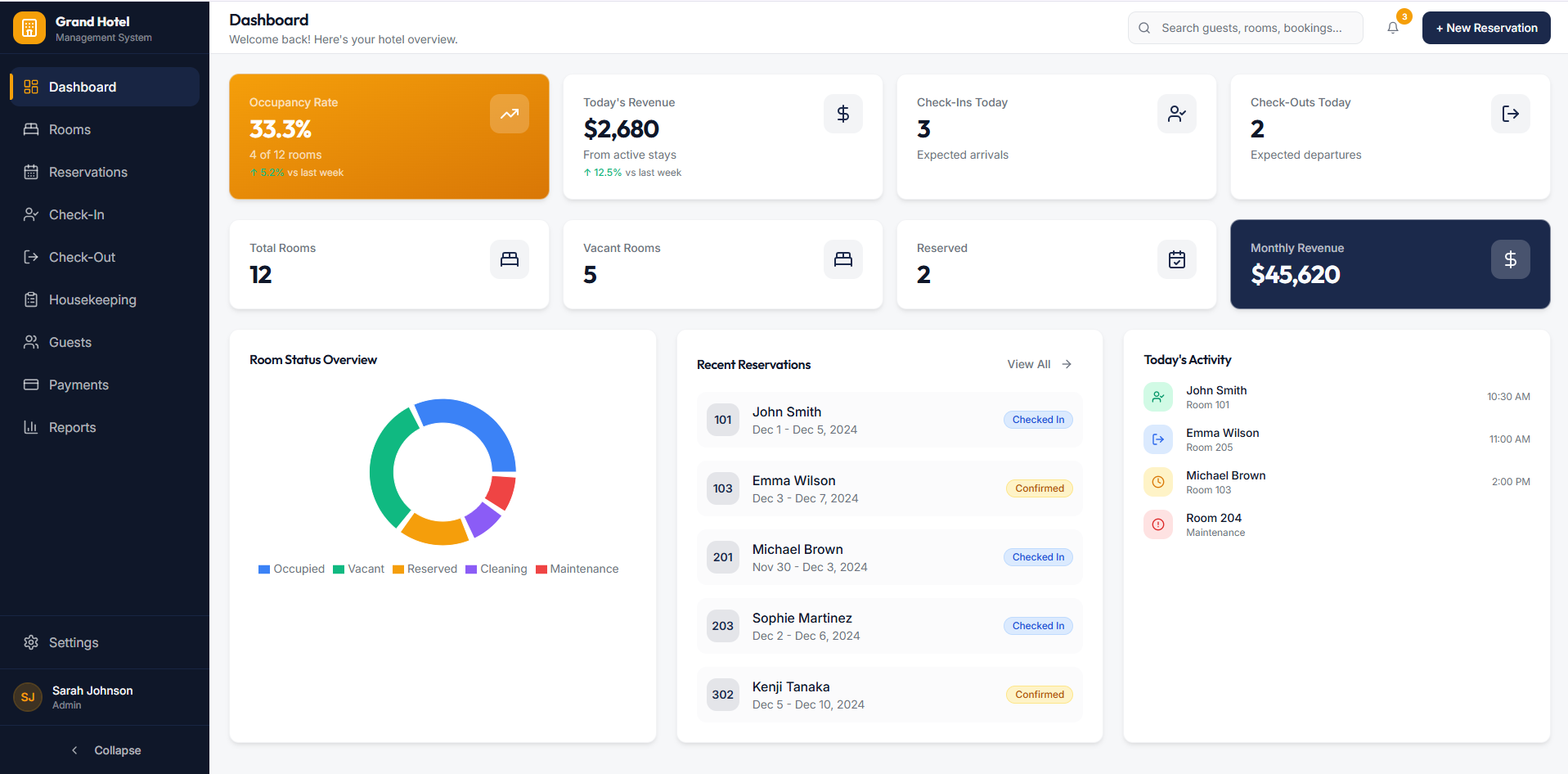Click Emma Wilson's check-out activity icon

[x=1158, y=439]
